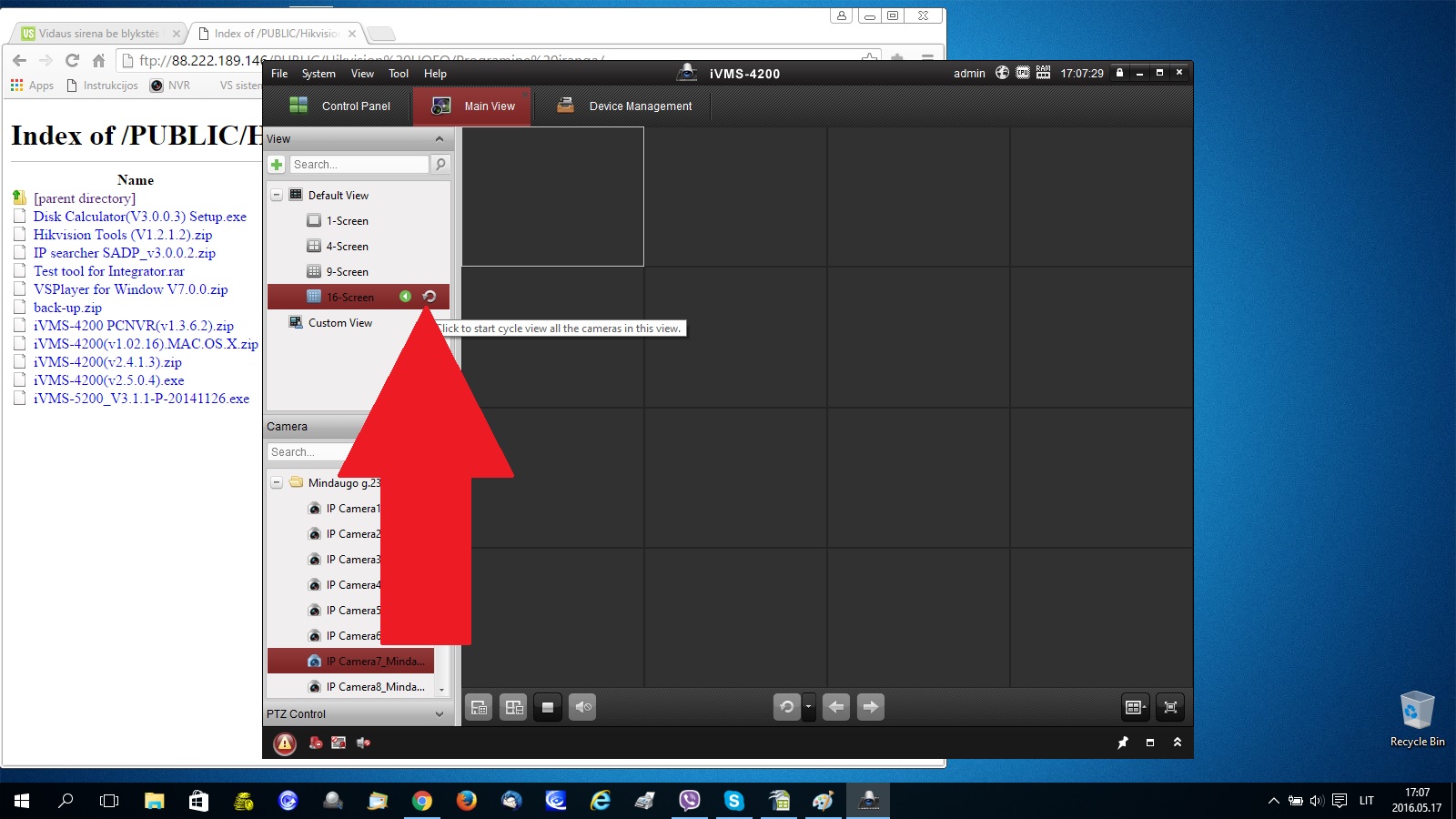Image resolution: width=1456 pixels, height=819 pixels.
Task: Collapse the View panel chevron
Action: pyautogui.click(x=440, y=139)
